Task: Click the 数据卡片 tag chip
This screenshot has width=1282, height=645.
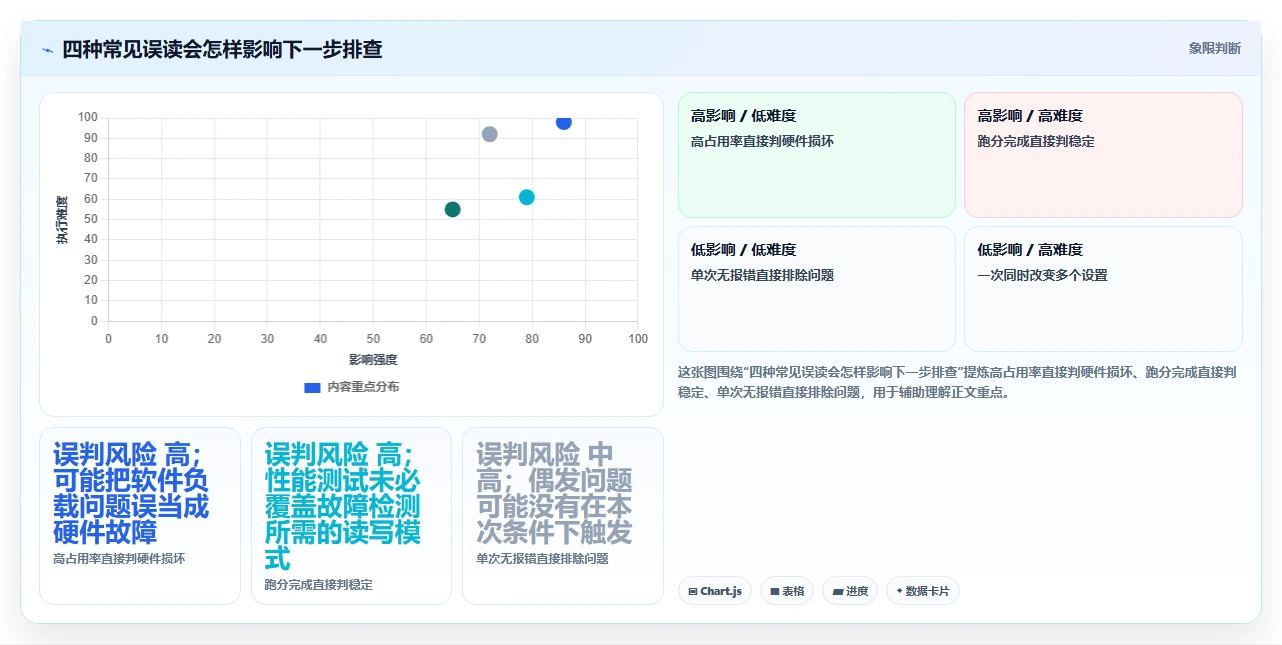Action: (923, 591)
